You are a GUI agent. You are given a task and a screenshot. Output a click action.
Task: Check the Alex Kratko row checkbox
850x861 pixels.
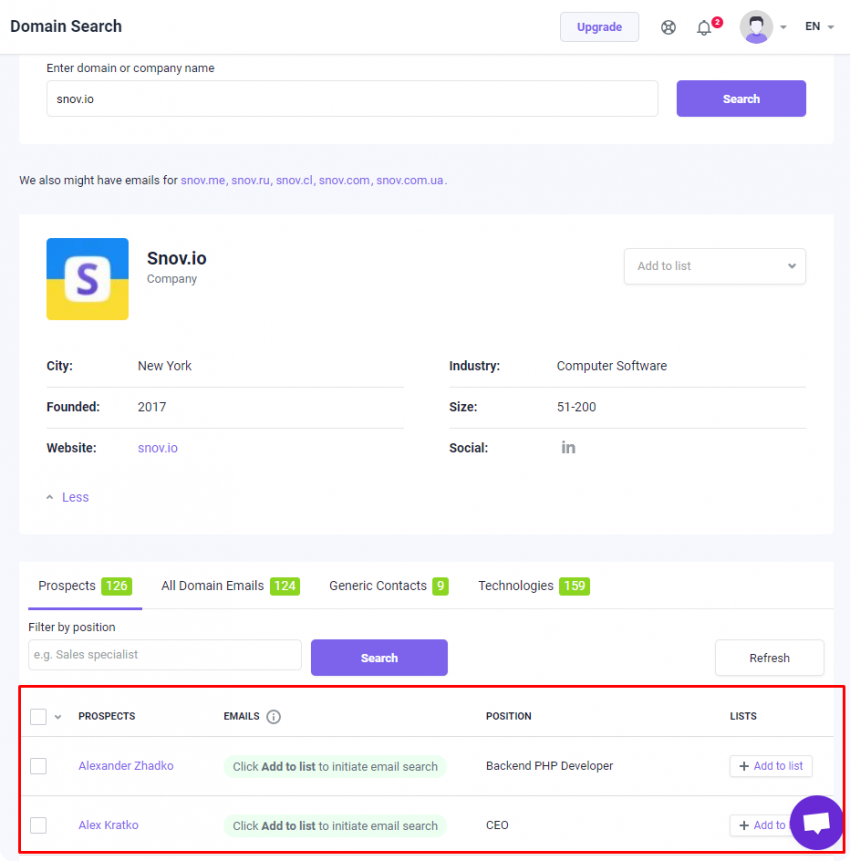(x=38, y=825)
